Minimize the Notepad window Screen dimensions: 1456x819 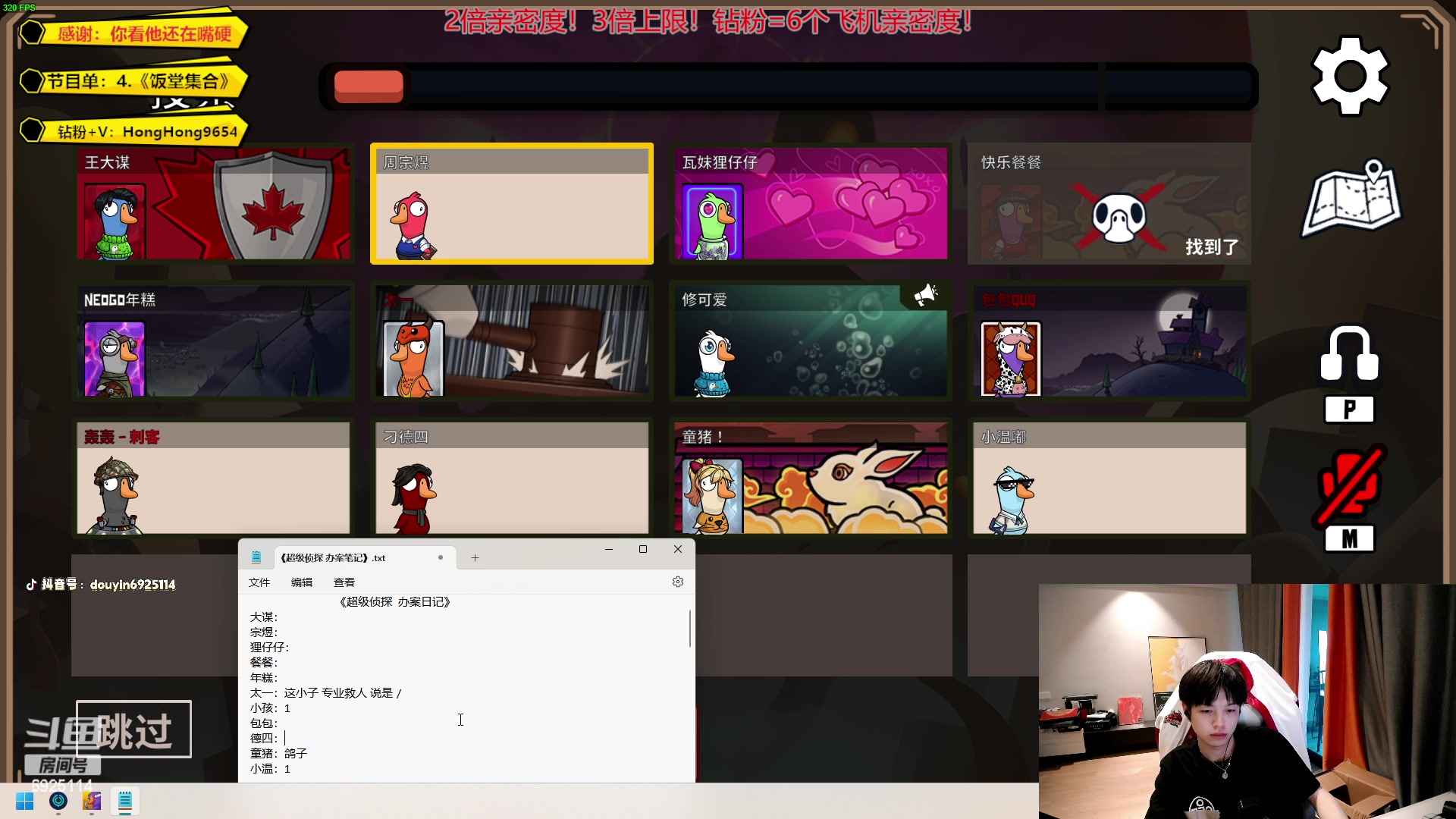(x=608, y=549)
